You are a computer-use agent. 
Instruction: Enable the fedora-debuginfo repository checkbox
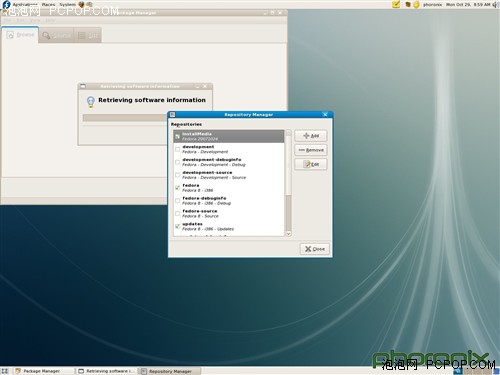point(178,201)
